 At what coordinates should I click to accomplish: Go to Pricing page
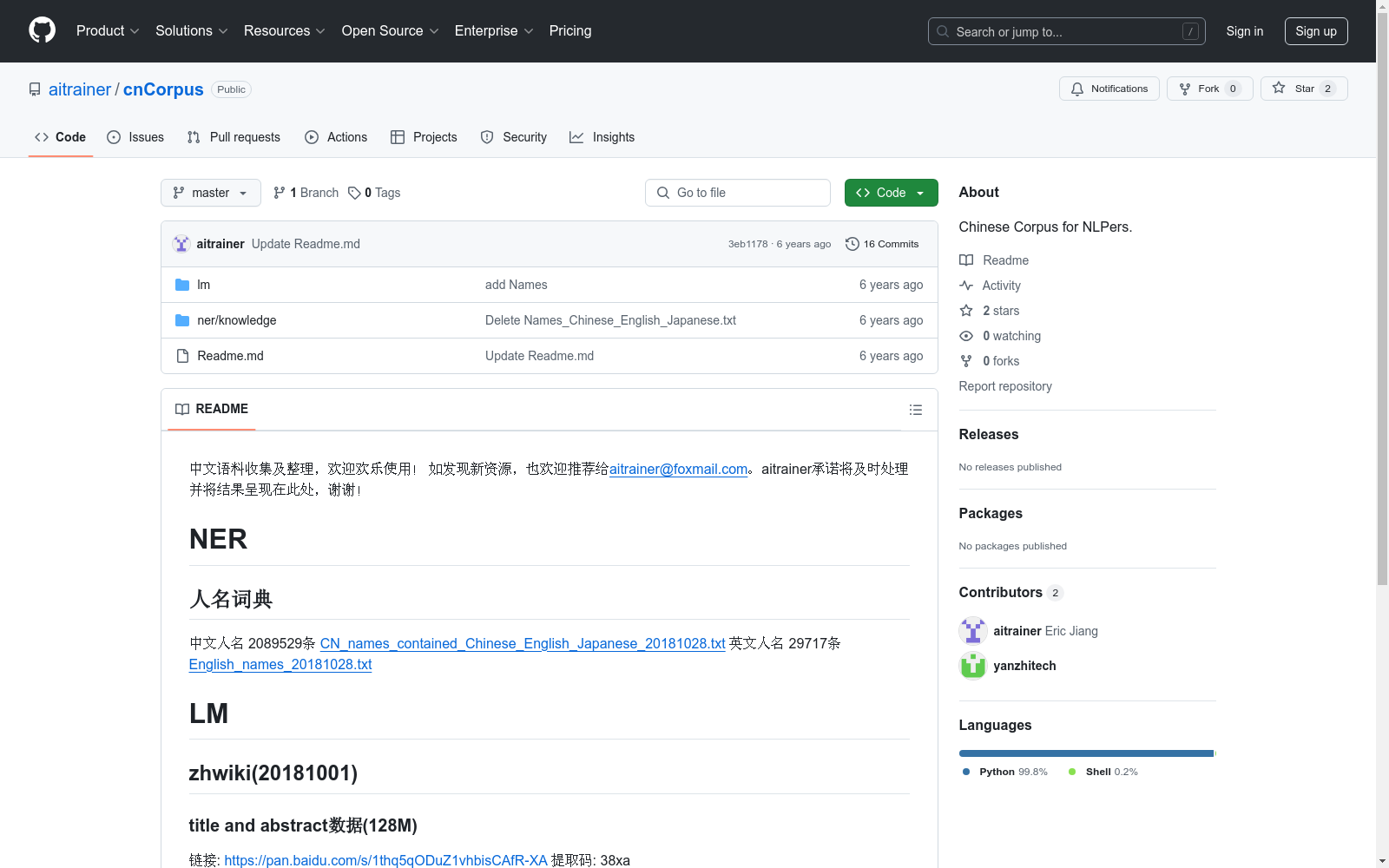(570, 30)
